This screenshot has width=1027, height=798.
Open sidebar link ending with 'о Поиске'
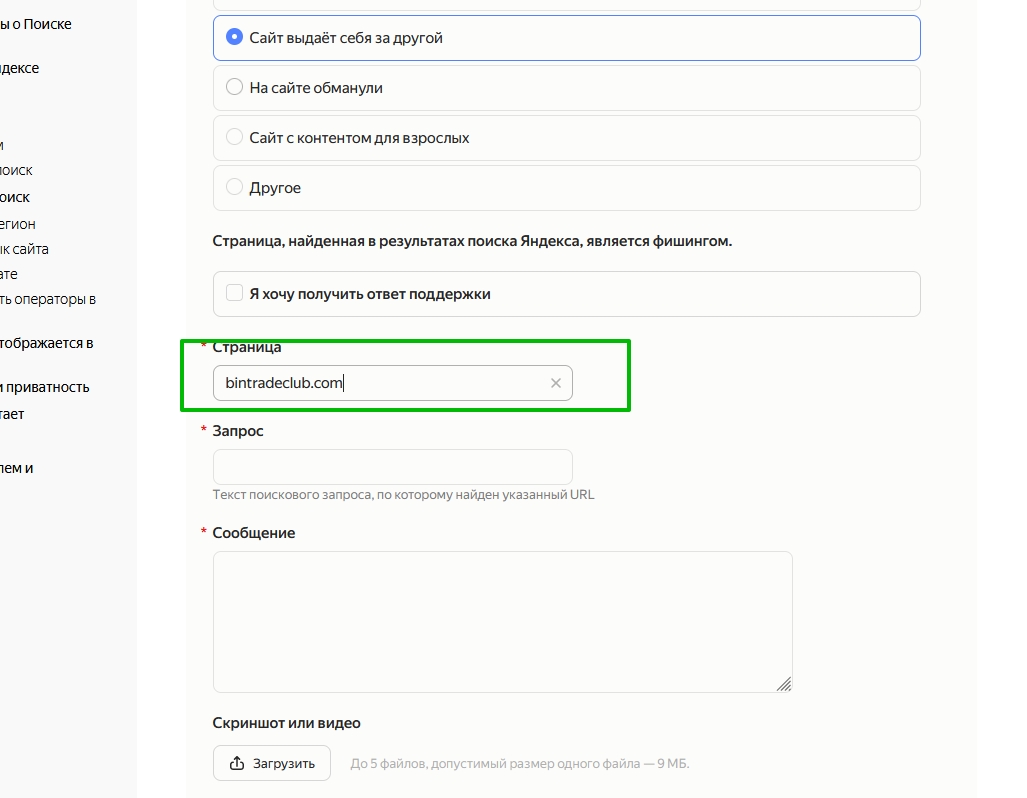(x=36, y=24)
